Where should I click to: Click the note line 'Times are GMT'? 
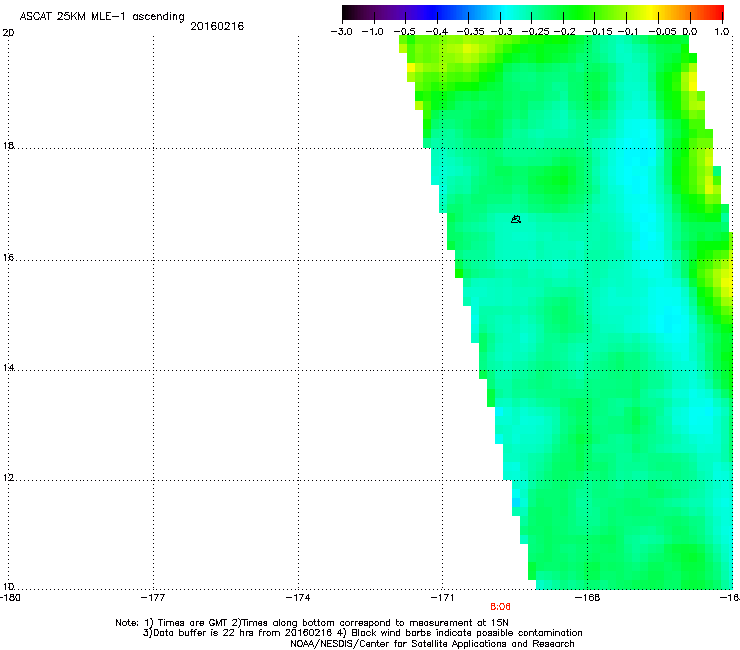(311, 623)
